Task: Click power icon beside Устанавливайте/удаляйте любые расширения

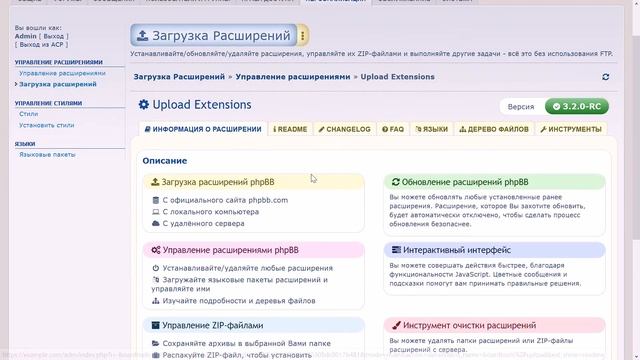Action: click(x=156, y=268)
